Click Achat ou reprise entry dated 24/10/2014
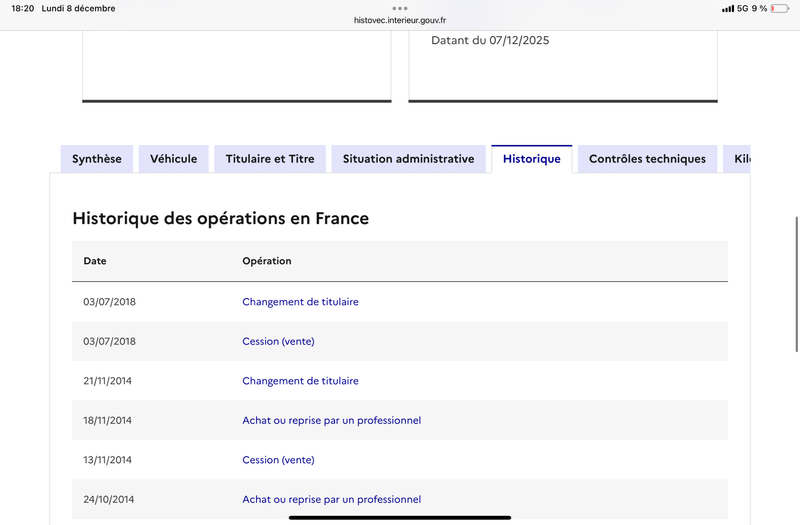The height and width of the screenshot is (525, 800). click(331, 499)
